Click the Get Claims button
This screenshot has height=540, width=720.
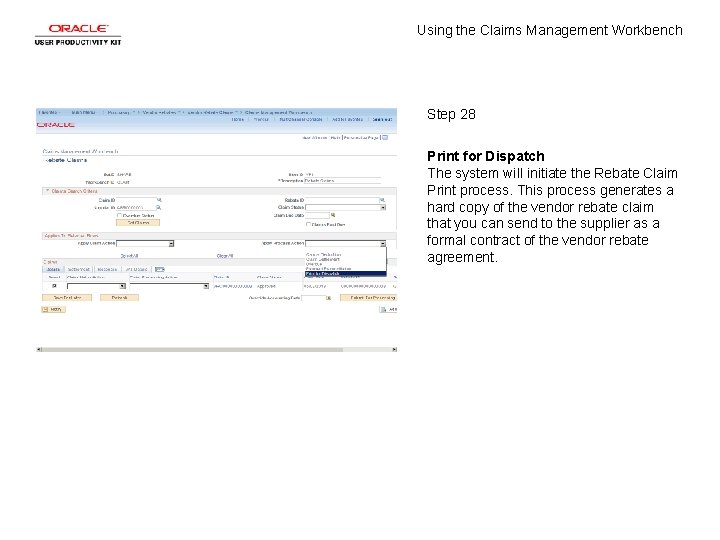coord(138,223)
